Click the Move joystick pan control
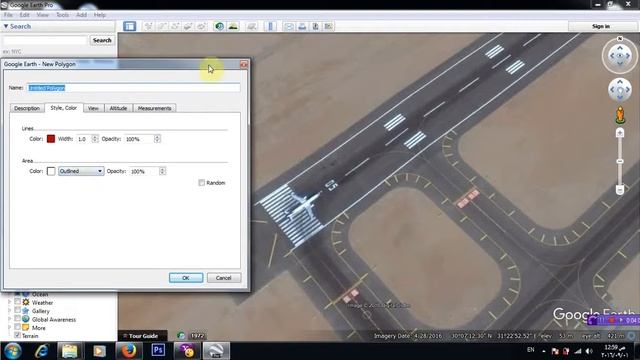 [620, 90]
